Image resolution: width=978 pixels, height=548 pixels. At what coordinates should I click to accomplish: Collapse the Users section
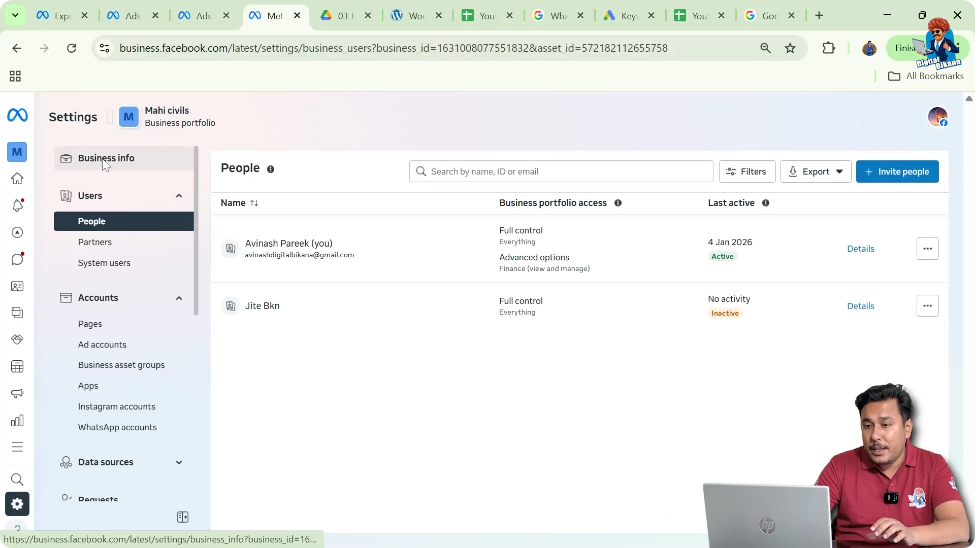point(179,196)
